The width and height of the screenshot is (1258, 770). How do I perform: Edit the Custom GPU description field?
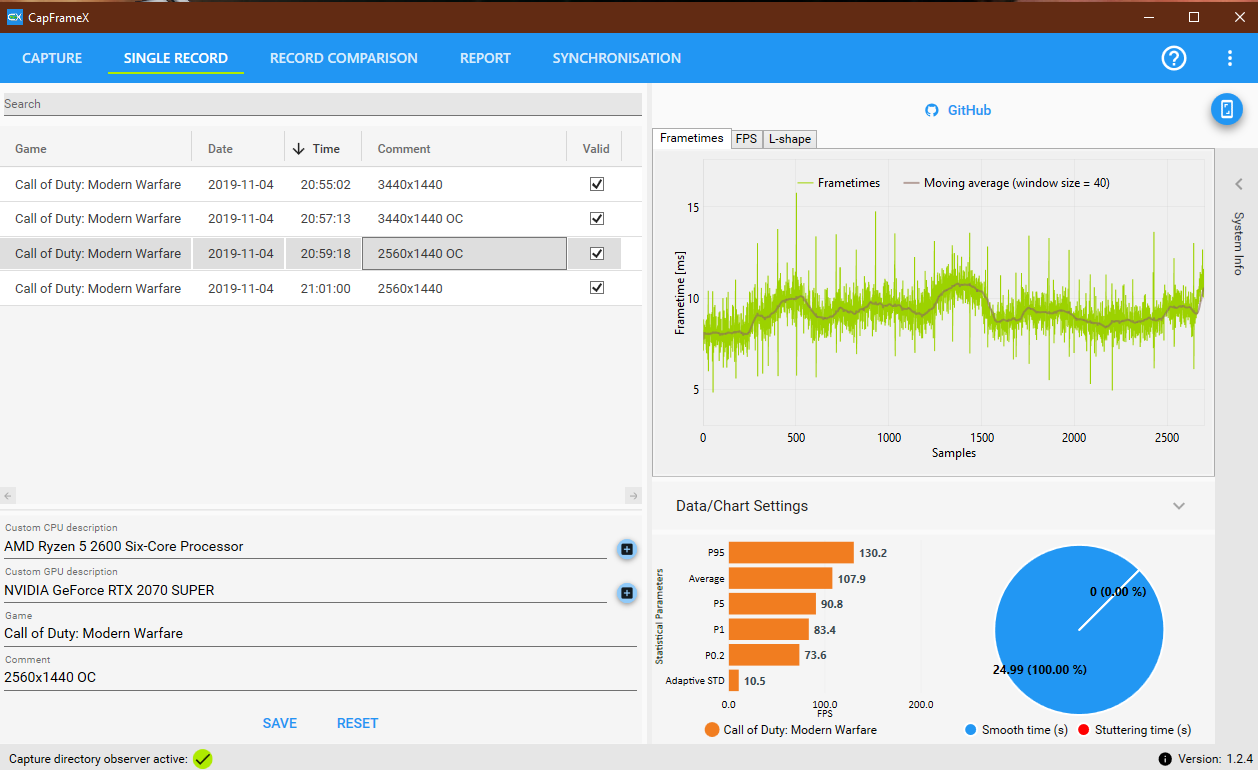tap(305, 591)
